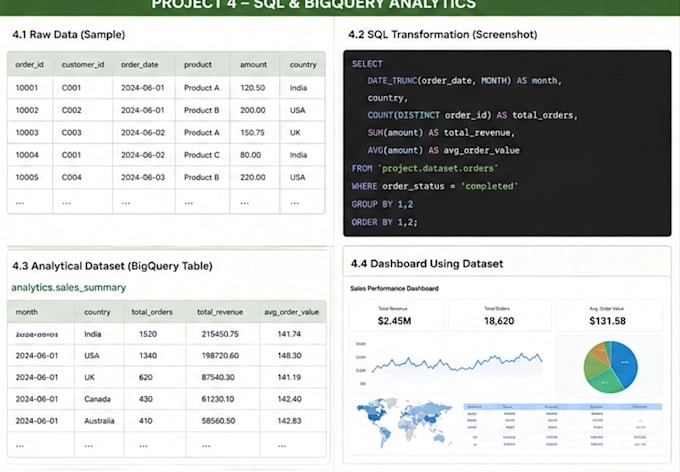The width and height of the screenshot is (680, 472).
Task: Click the "GROUP BY 1,2" line
Action: [382, 204]
